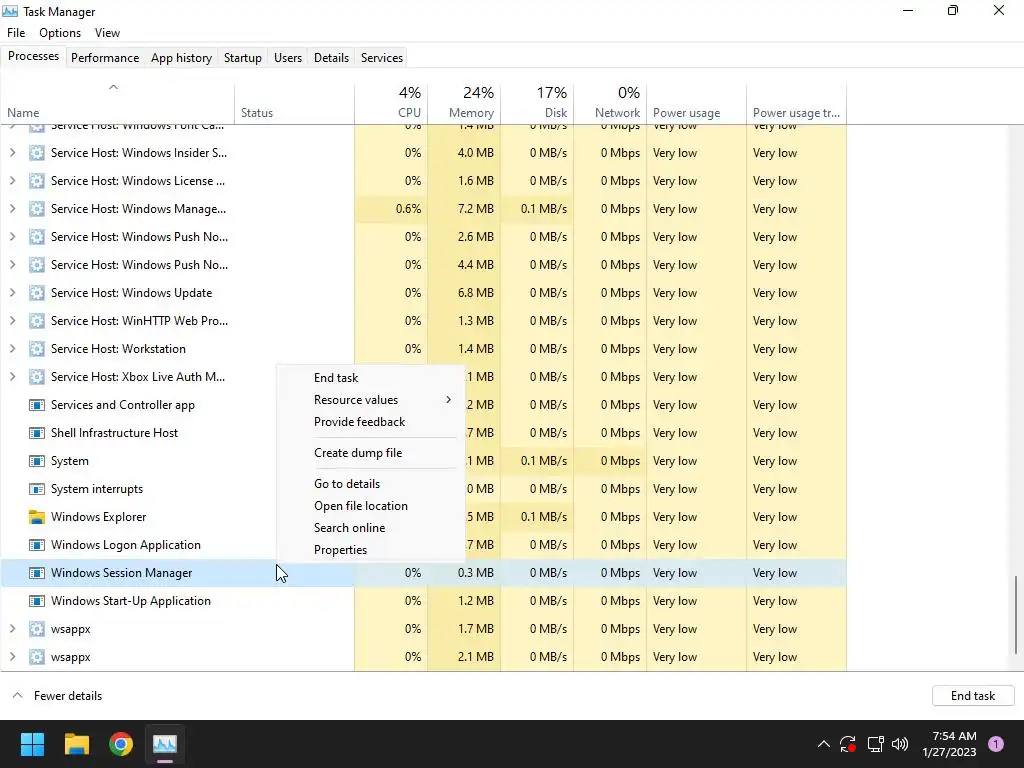The width and height of the screenshot is (1024, 768).
Task: Click the Services and Controller app icon
Action: click(37, 404)
